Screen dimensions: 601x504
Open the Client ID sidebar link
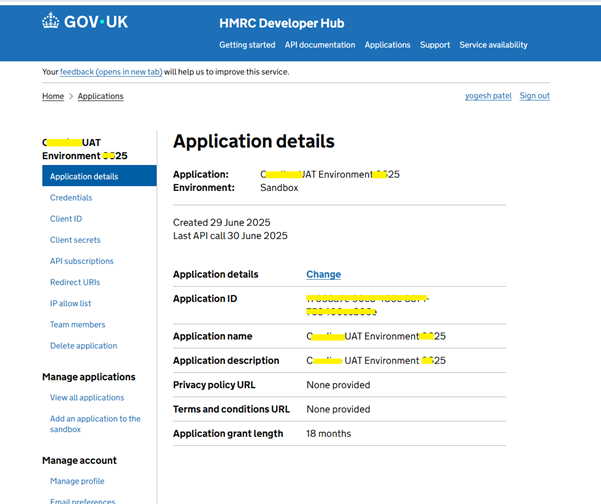point(66,218)
